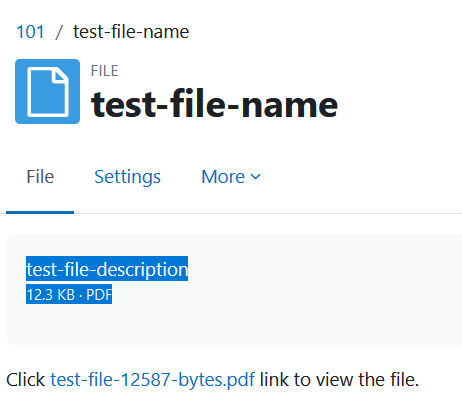Screen dimensions: 462x417
Task: Click the blue file activity icon
Action: point(47,91)
